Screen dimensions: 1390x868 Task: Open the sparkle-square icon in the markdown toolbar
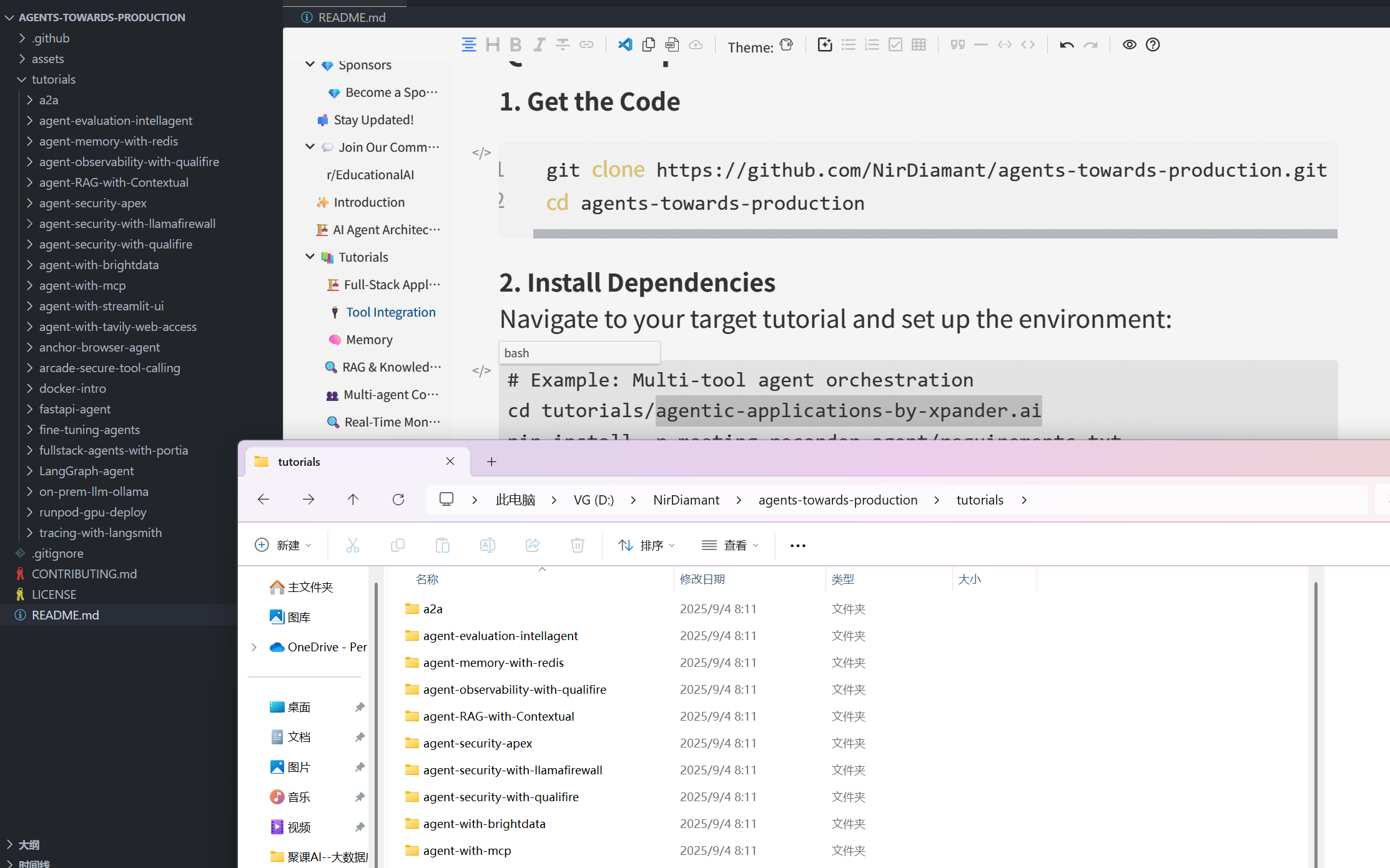825,45
